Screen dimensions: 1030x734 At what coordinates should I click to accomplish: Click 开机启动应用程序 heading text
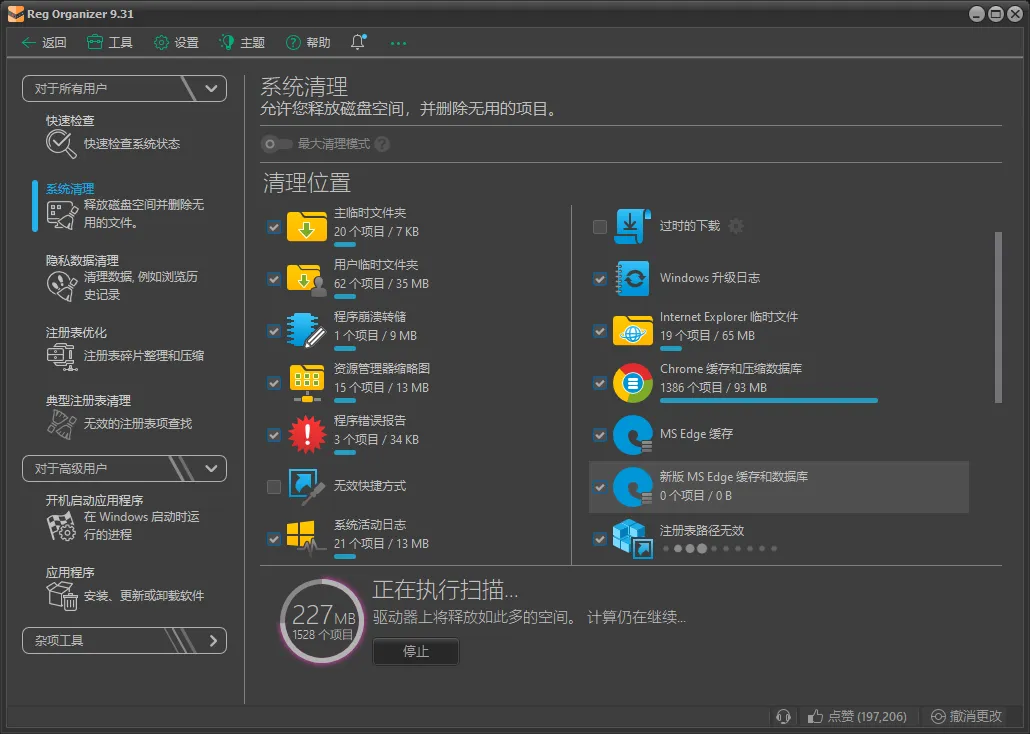pyautogui.click(x=95, y=500)
